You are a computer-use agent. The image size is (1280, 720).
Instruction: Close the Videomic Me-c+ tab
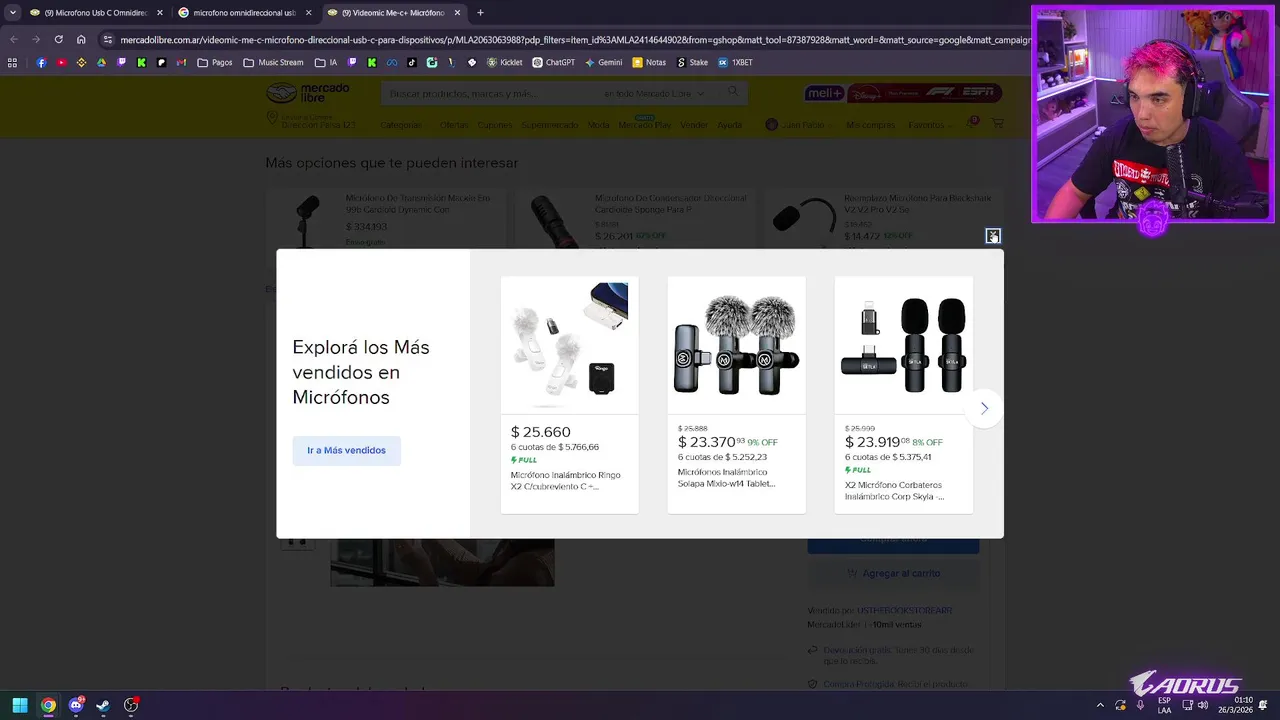[458, 13]
